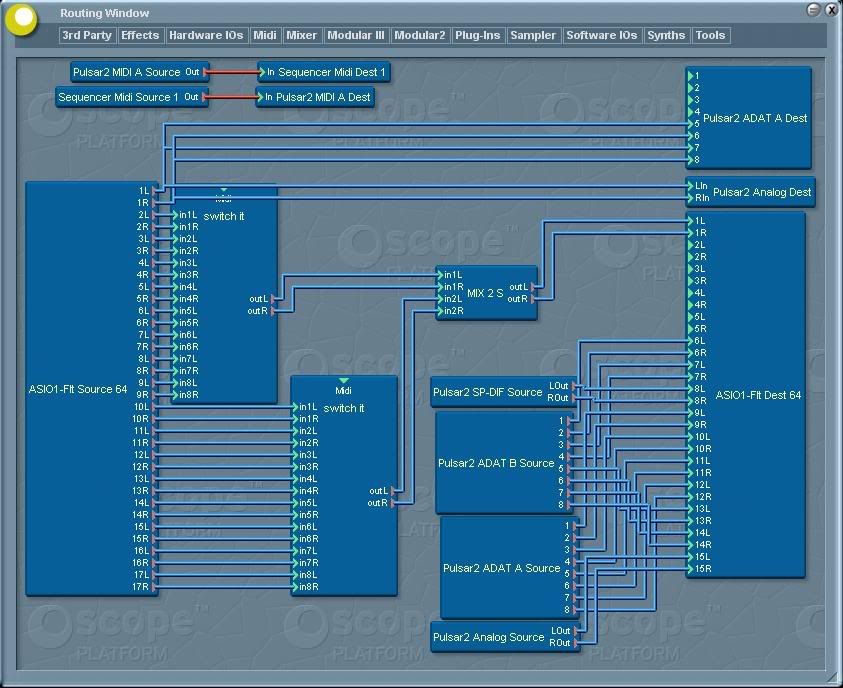Select the Pulsar2 Analog Source label
The height and width of the screenshot is (688, 843).
coord(489,637)
